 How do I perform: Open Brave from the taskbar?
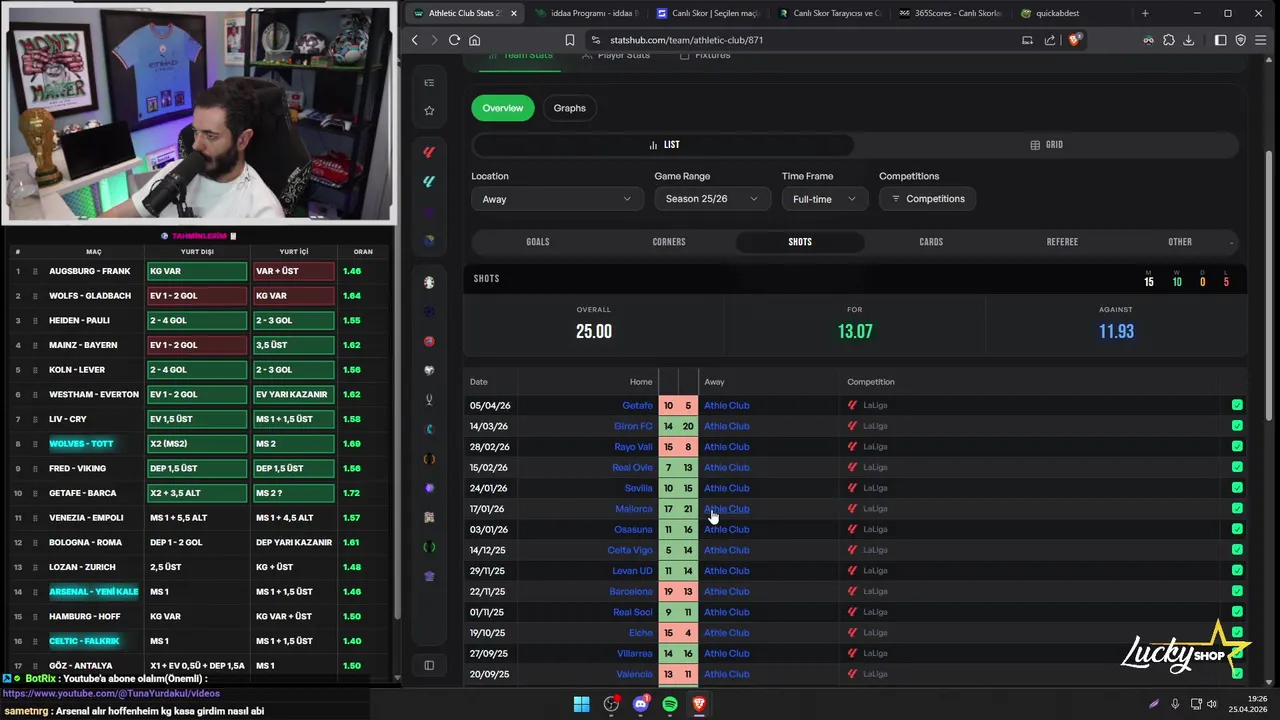point(699,704)
